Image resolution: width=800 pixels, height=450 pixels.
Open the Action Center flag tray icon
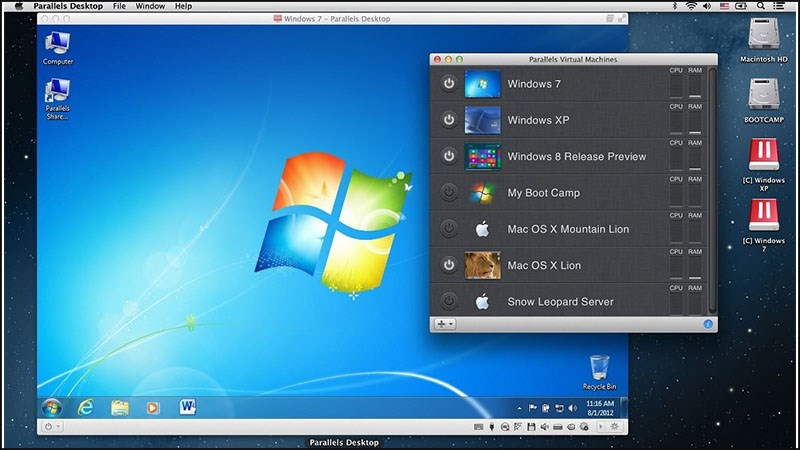tap(532, 408)
